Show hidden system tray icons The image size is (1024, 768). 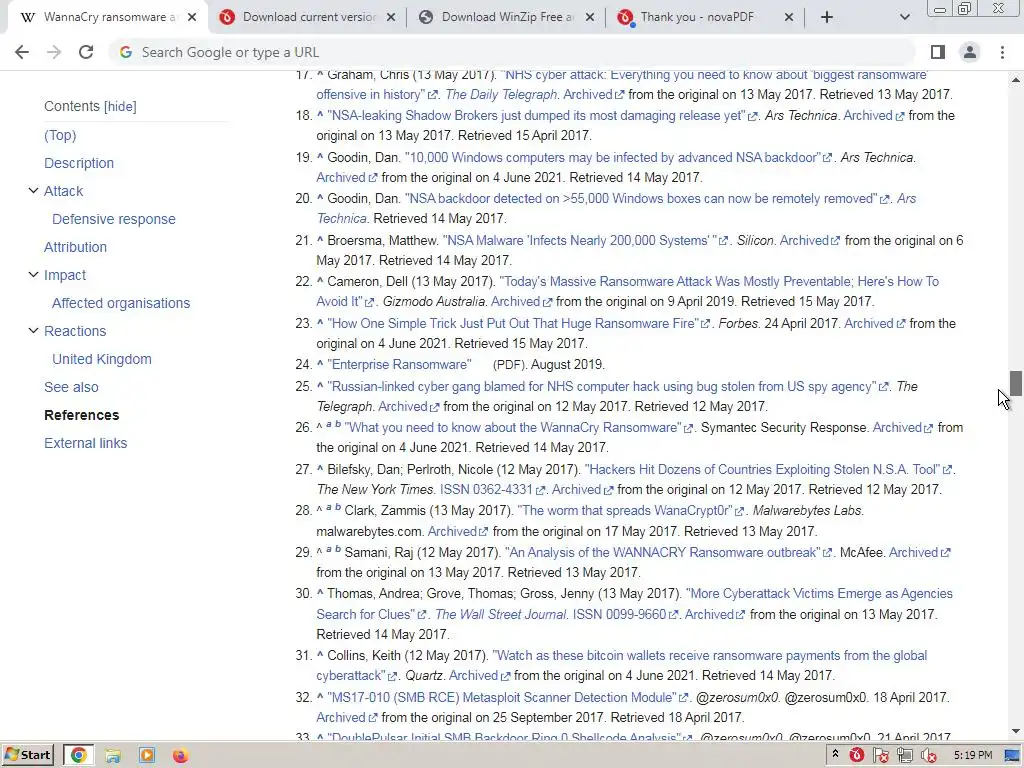pyautogui.click(x=835, y=755)
